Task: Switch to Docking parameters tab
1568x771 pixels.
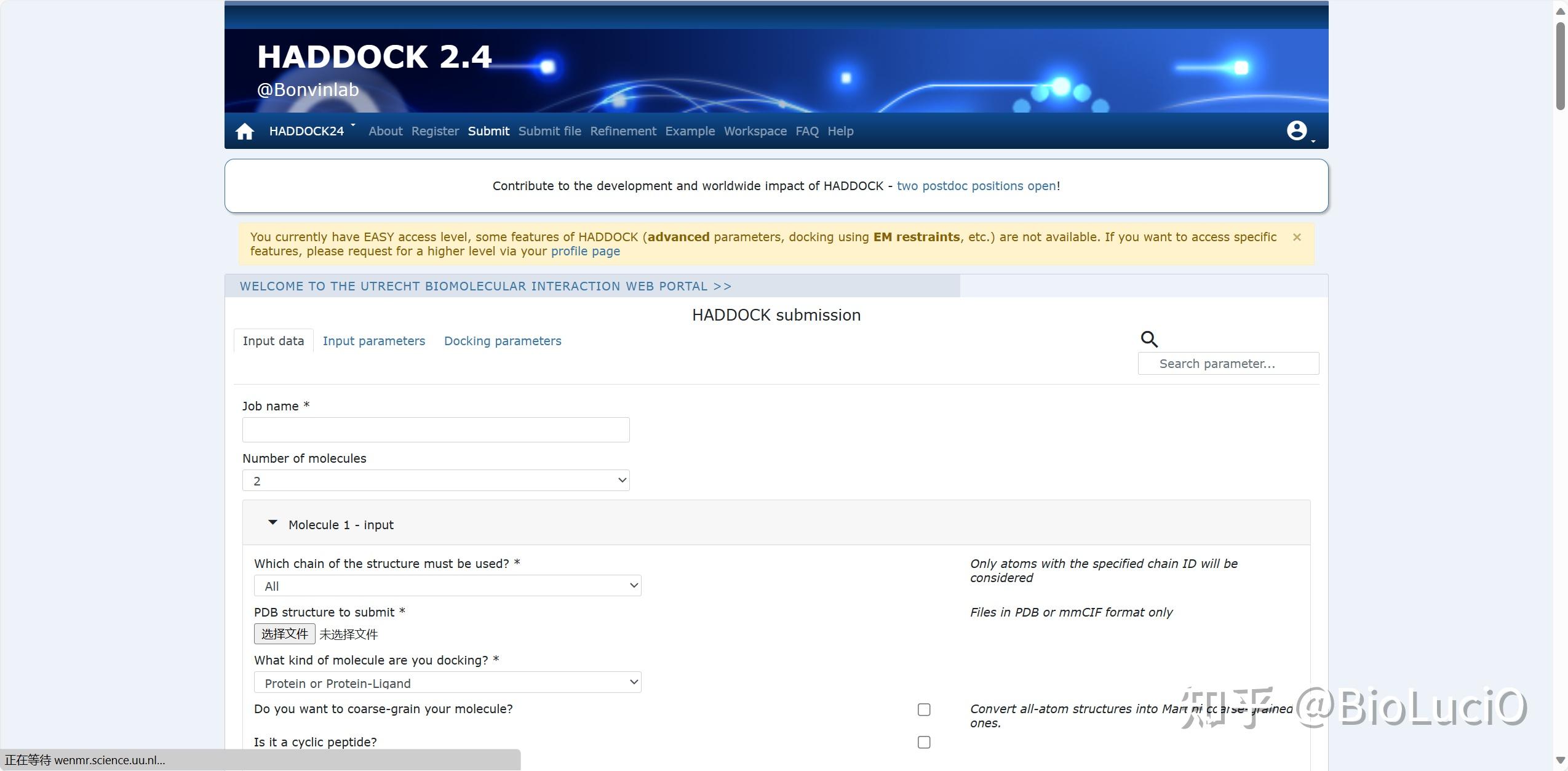Action: [503, 341]
